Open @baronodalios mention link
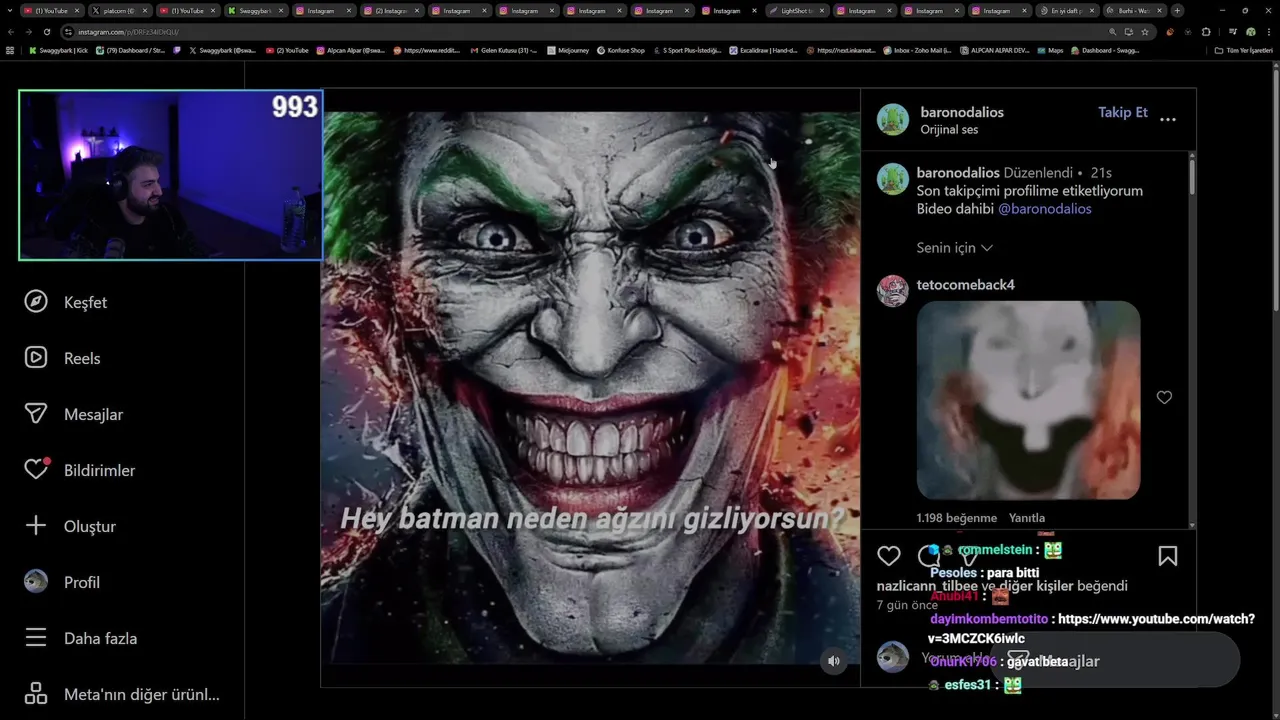Viewport: 1280px width, 720px height. tap(1044, 209)
